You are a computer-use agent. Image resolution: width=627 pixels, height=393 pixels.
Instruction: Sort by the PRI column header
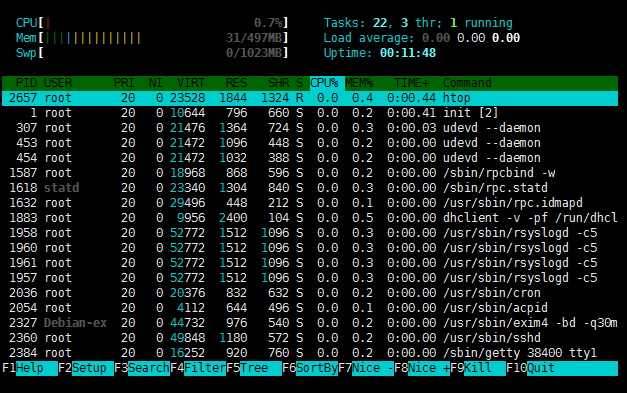124,83
